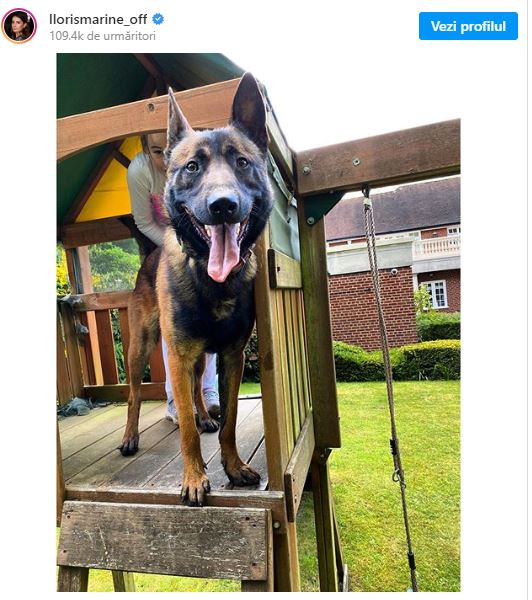The image size is (532, 600).
Task: Click the white-framed window of the house
Action: [x=437, y=294]
